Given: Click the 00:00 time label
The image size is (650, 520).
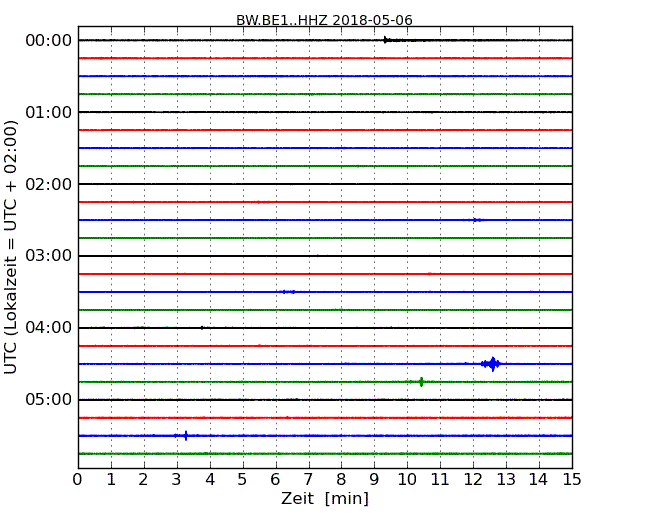Looking at the screenshot, I should (49, 41).
